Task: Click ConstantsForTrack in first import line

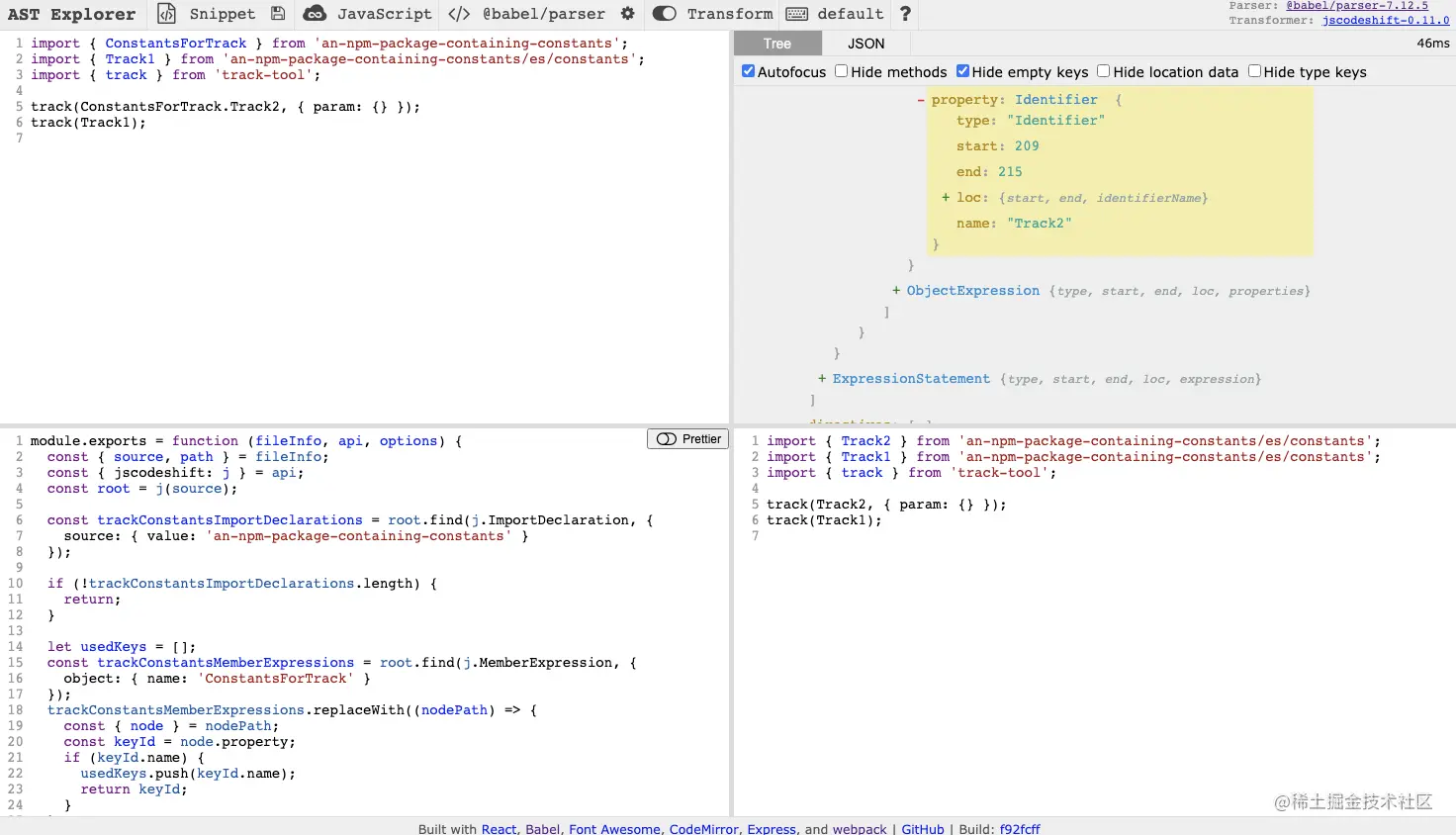Action: tap(176, 44)
